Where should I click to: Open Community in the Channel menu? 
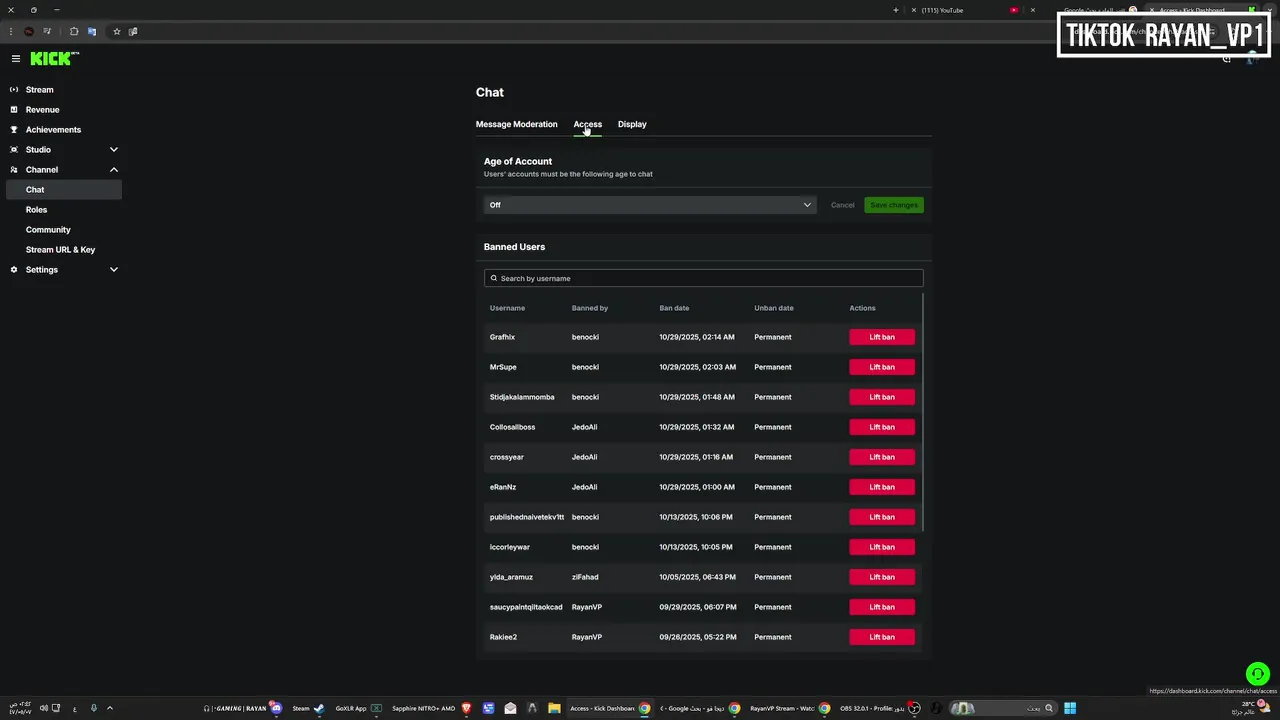(48, 230)
